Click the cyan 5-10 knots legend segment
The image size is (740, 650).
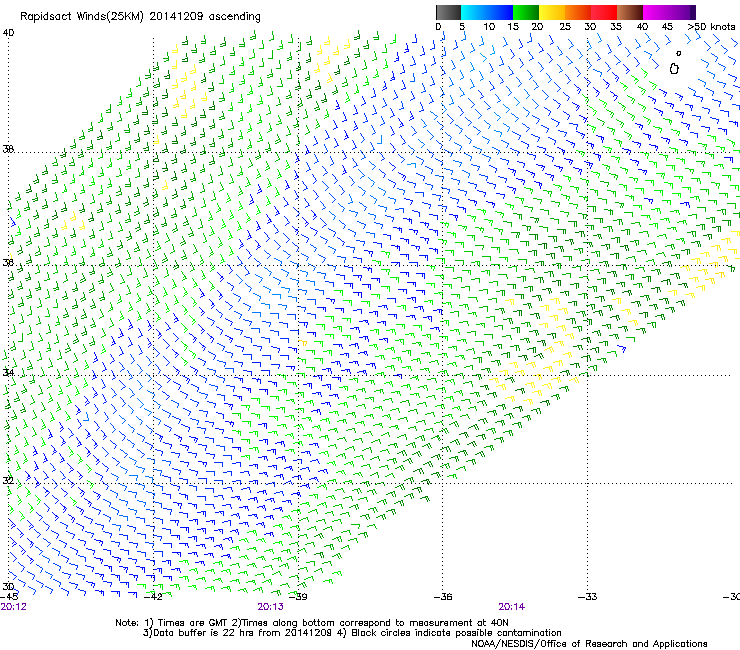pyautogui.click(x=474, y=12)
